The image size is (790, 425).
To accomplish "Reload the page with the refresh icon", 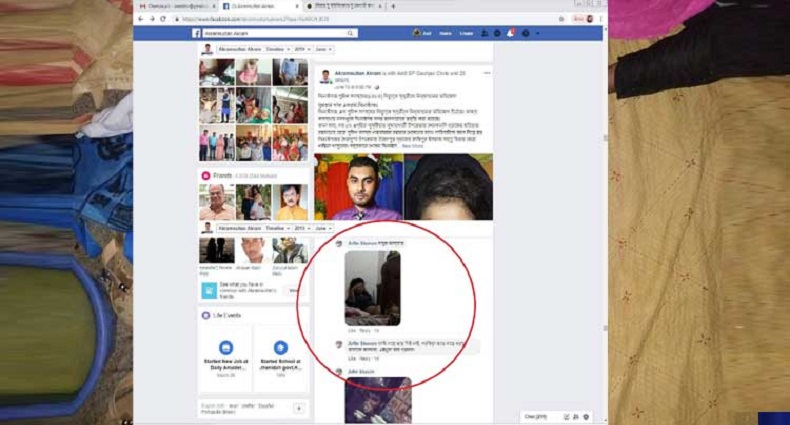I will [x=164, y=19].
